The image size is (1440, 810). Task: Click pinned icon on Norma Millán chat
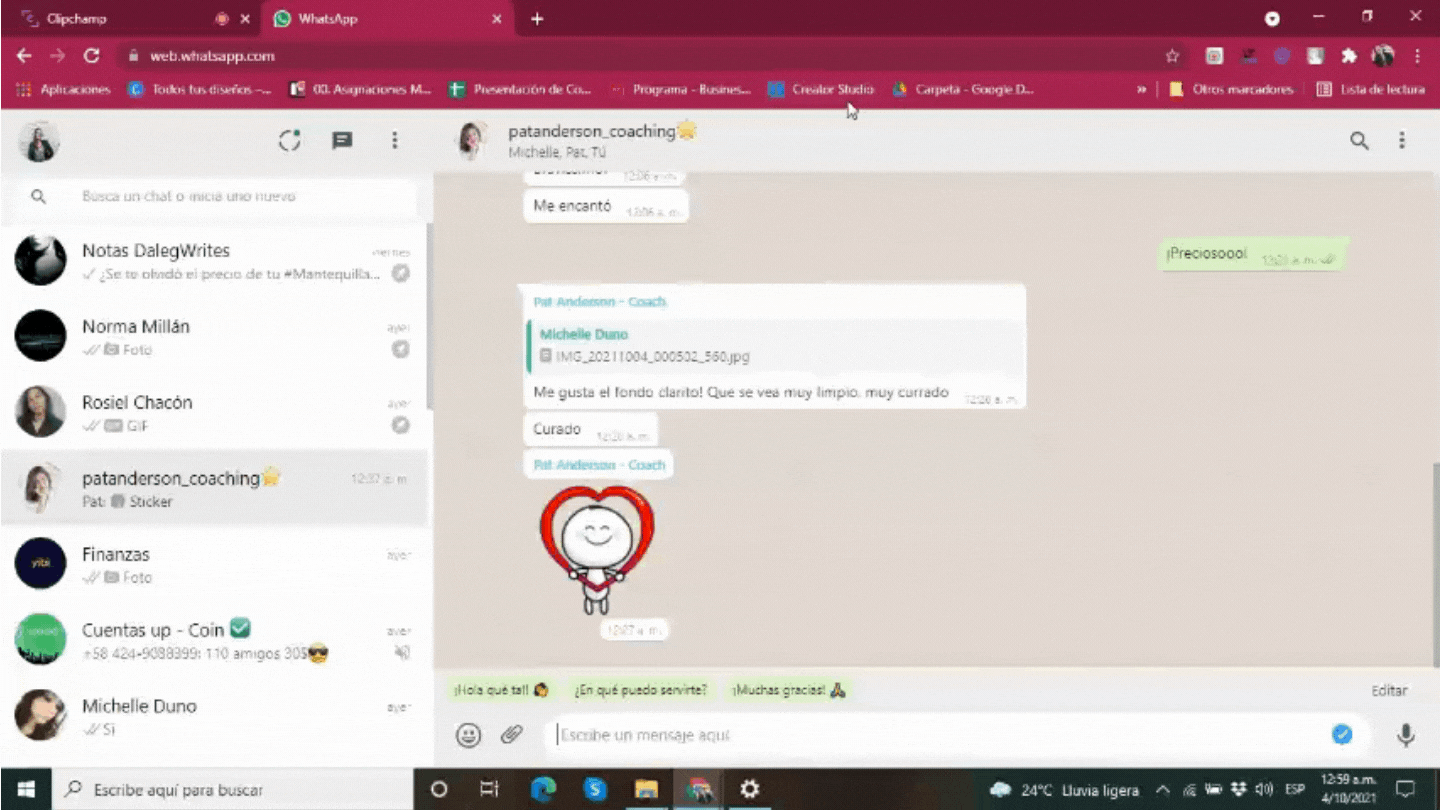click(401, 349)
